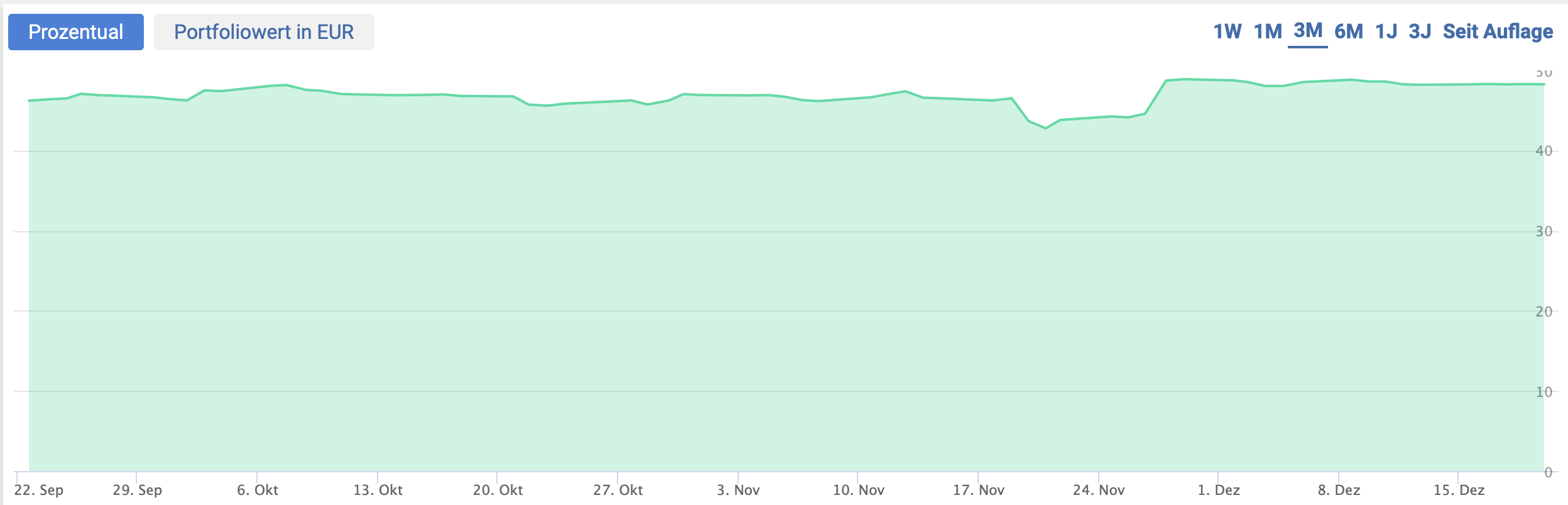Click the 40 value on the y-axis
Screen dimensions: 1568x505
point(1543,151)
